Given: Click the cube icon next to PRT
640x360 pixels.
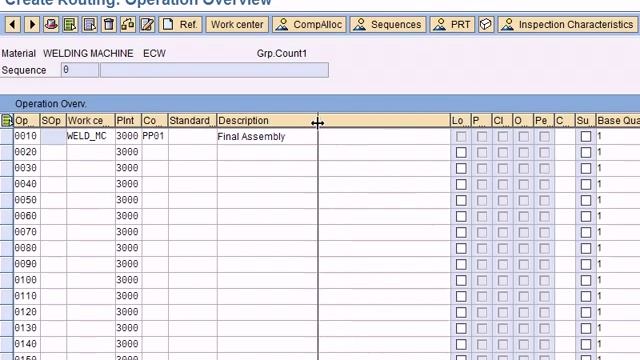Looking at the screenshot, I should tap(486, 24).
